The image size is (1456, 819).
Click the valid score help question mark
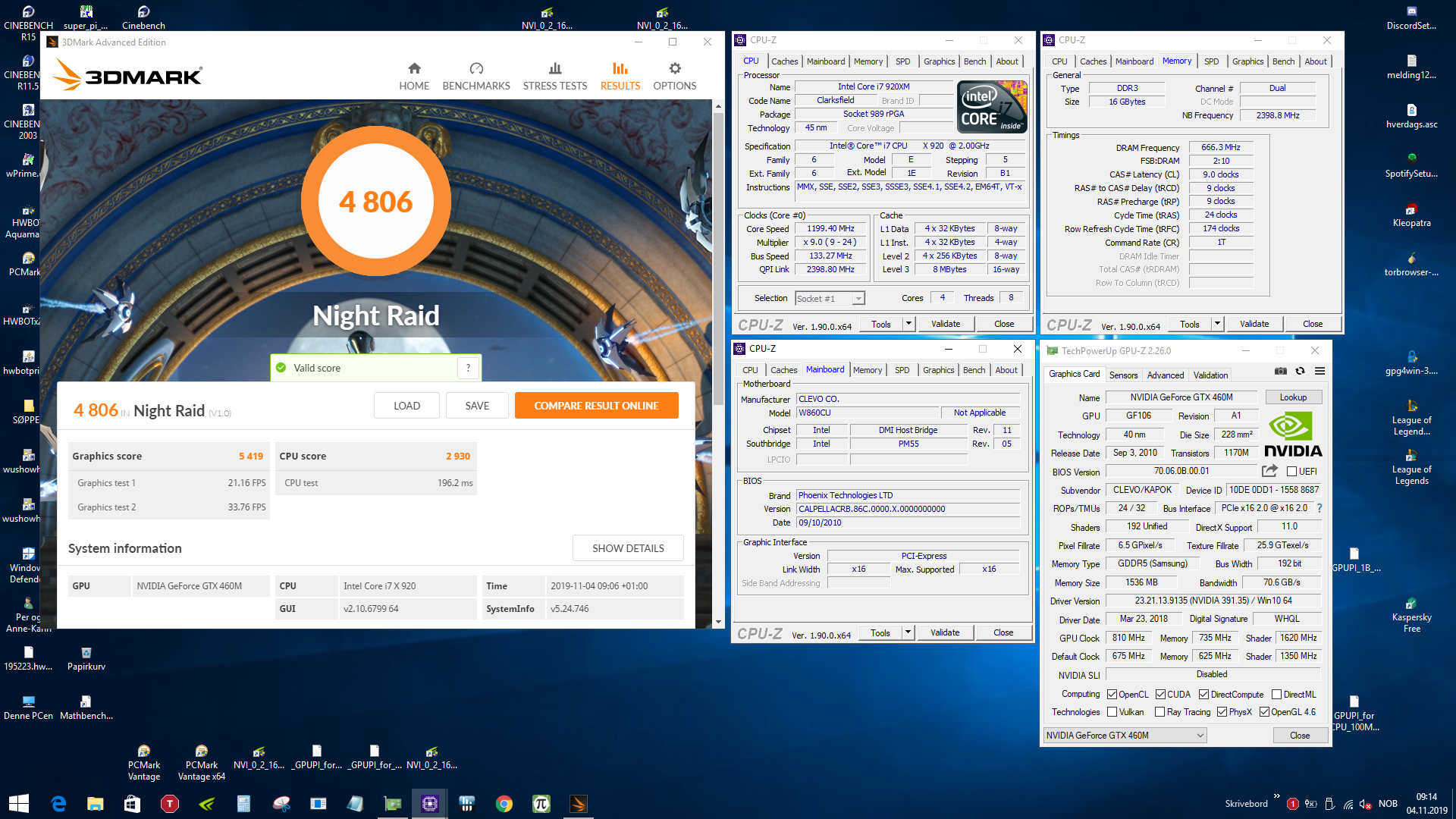click(x=468, y=368)
